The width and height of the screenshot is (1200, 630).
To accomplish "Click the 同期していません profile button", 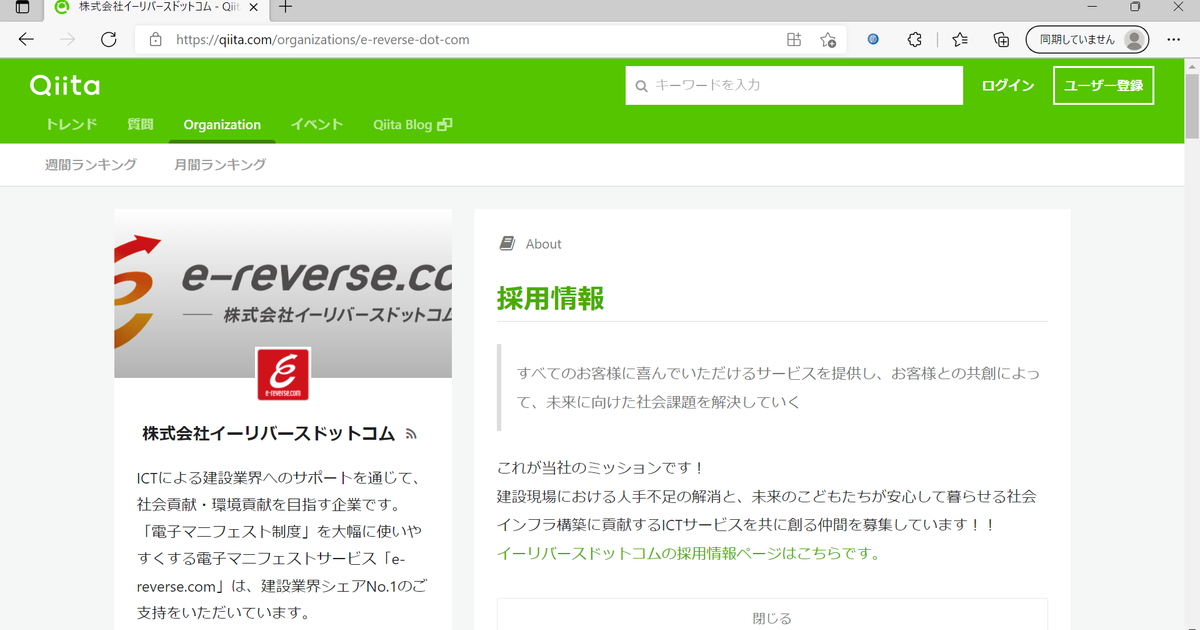I will point(1087,40).
